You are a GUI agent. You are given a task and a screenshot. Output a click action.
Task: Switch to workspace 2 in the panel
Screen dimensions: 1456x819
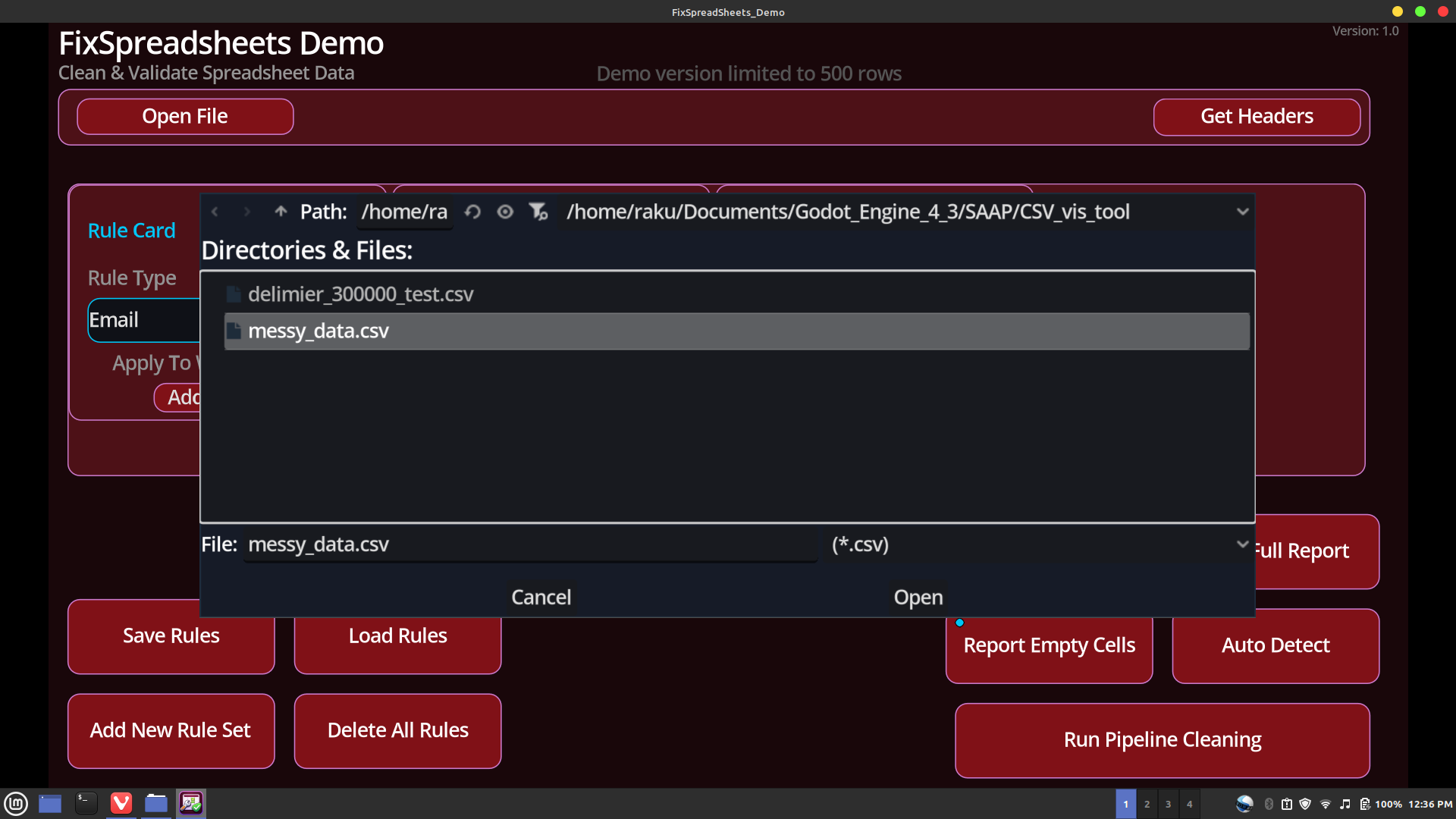[1147, 804]
